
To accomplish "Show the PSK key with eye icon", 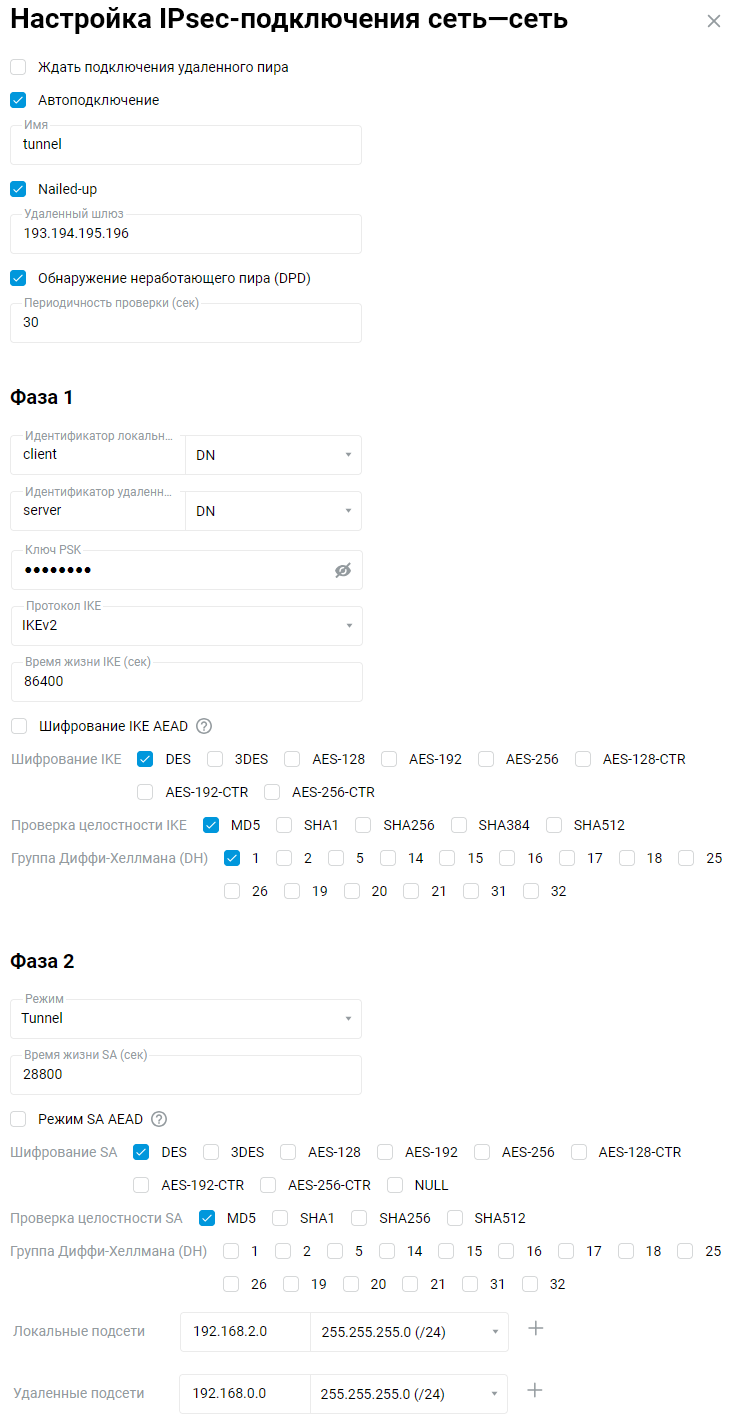I will click(x=343, y=570).
